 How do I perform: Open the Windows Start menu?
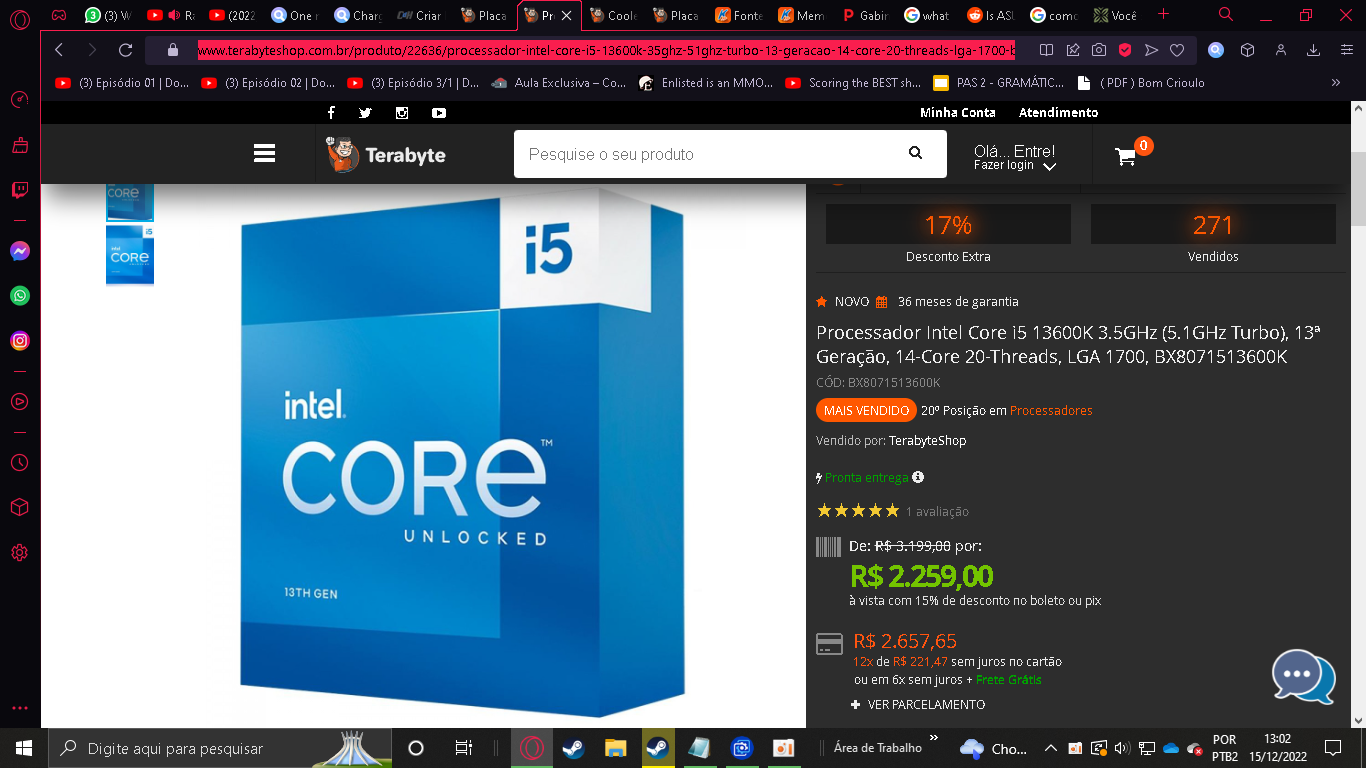click(22, 748)
